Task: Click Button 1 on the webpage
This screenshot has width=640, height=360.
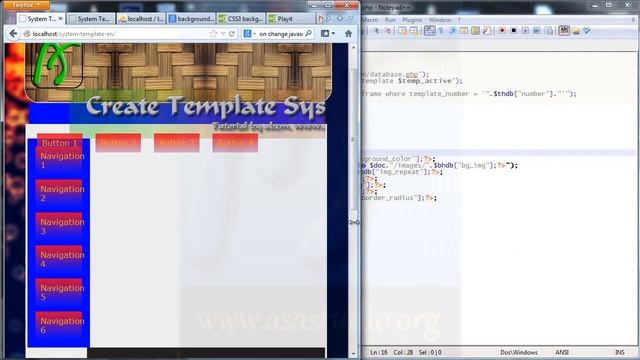Action: click(60, 143)
